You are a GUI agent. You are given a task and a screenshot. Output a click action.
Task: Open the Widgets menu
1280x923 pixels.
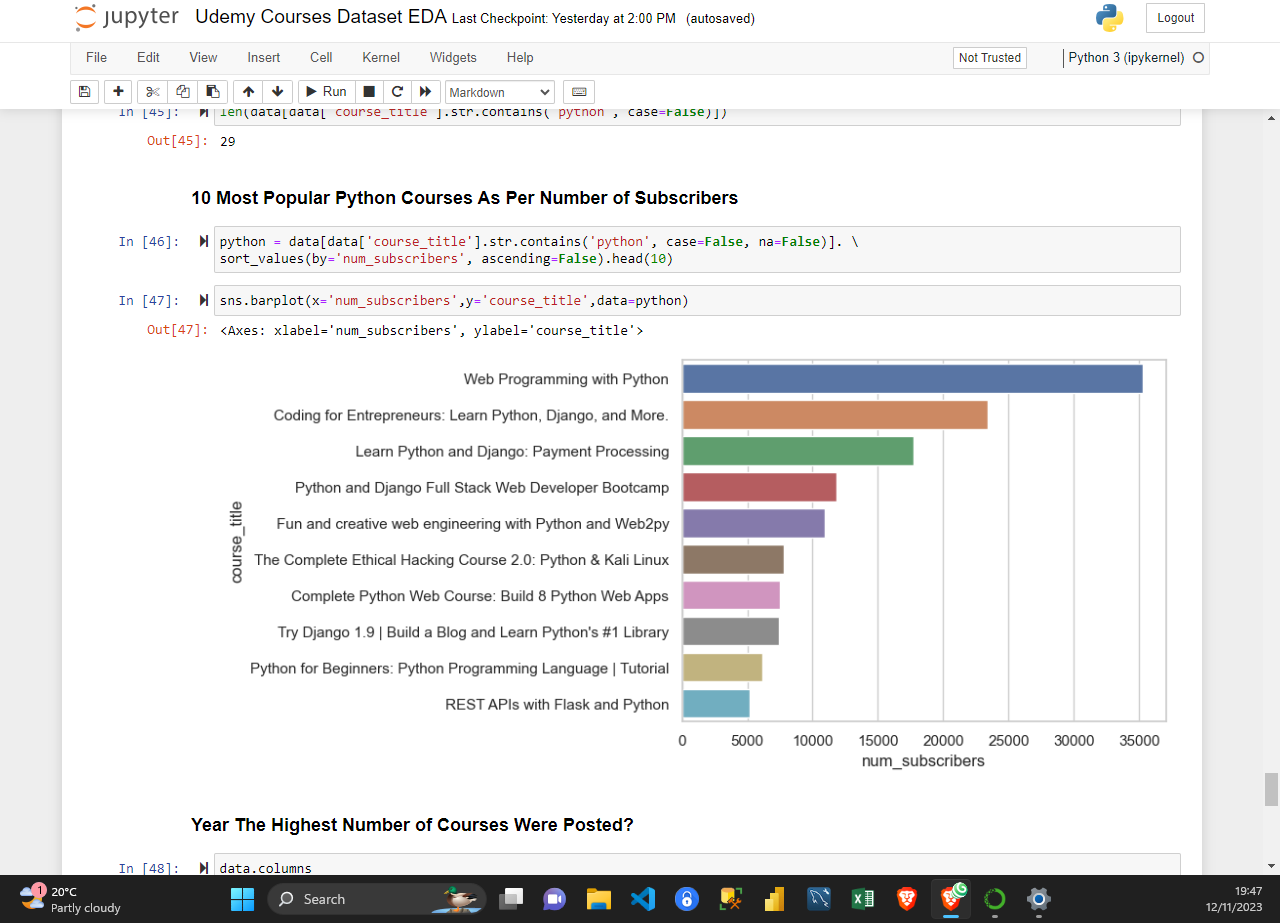click(x=453, y=58)
